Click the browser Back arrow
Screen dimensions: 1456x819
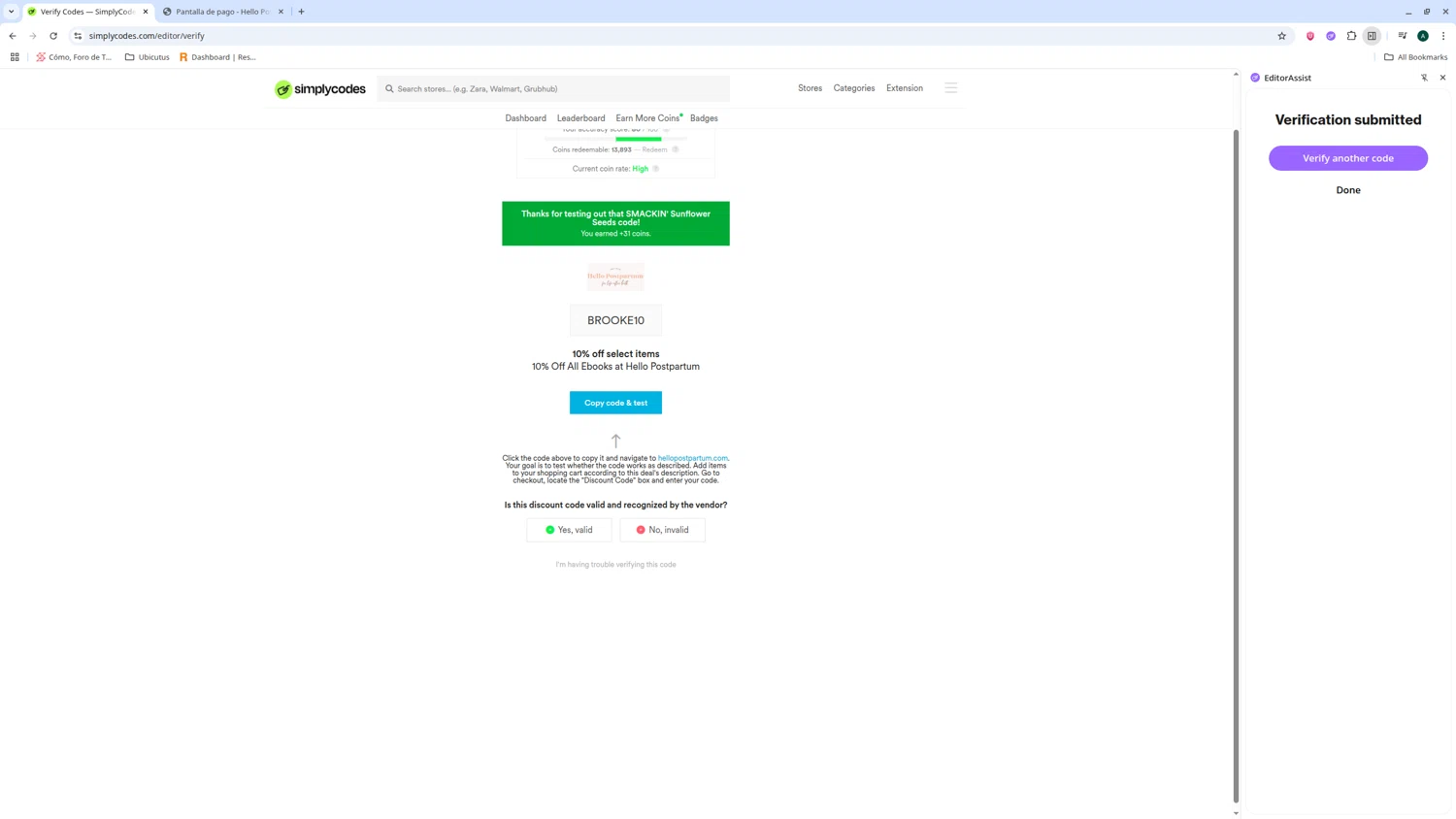13,36
